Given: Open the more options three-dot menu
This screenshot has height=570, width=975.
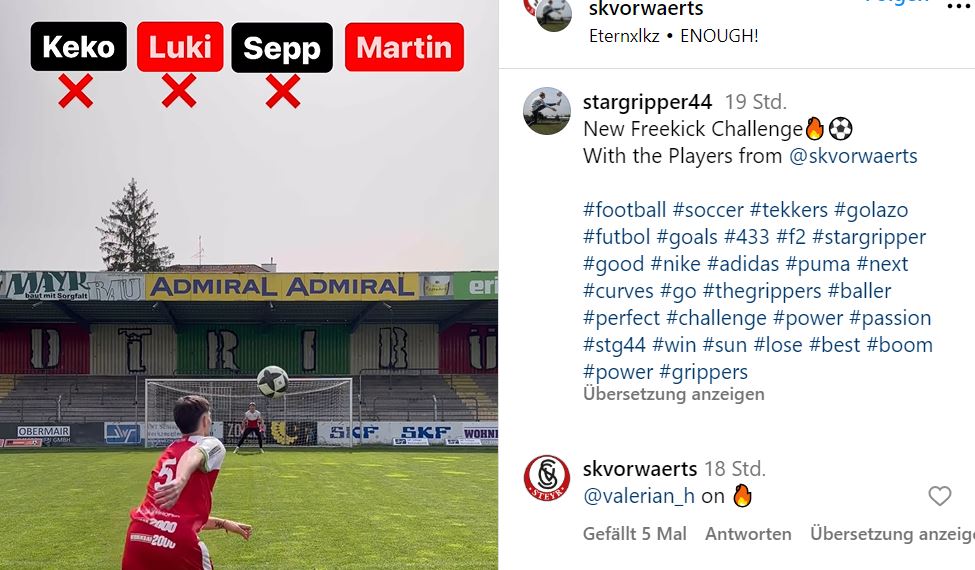Looking at the screenshot, I should (959, 6).
